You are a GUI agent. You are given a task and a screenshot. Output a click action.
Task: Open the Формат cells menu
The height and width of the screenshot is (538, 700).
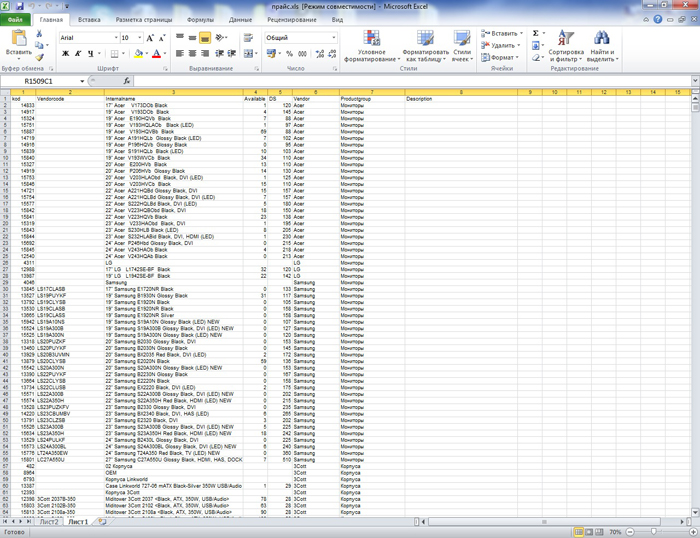click(500, 58)
